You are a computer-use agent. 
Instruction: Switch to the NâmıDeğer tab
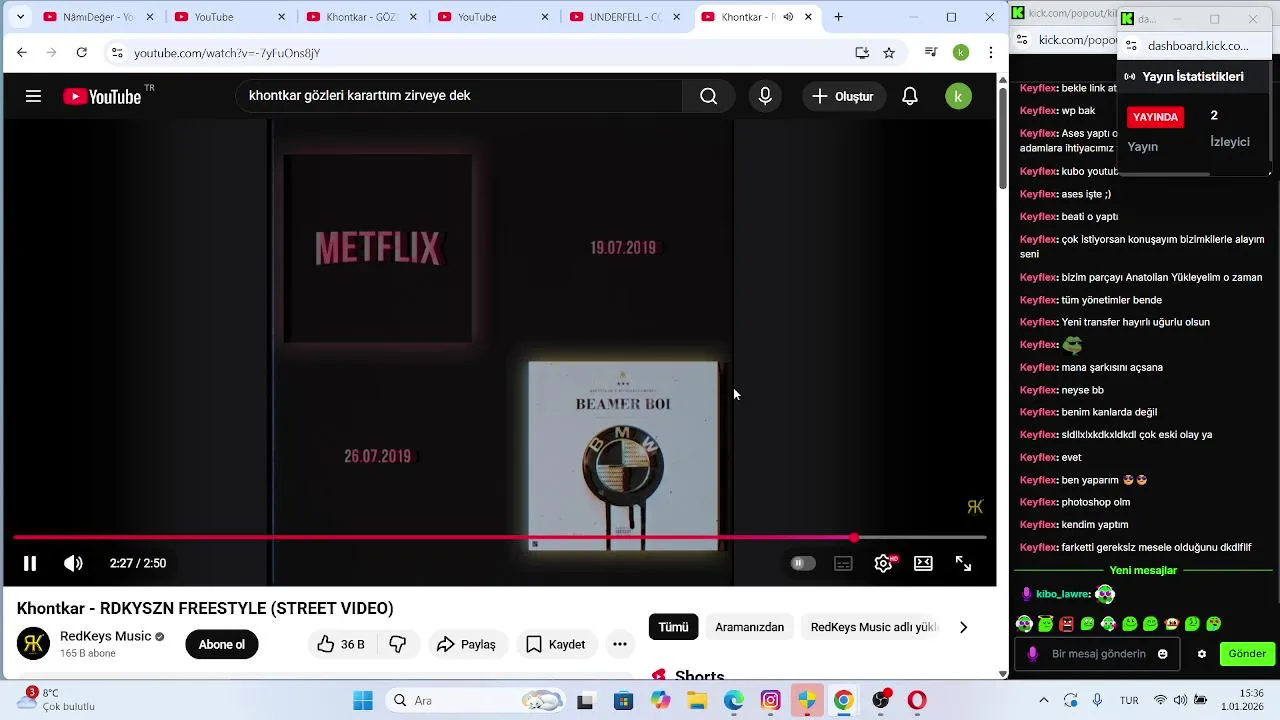point(97,17)
